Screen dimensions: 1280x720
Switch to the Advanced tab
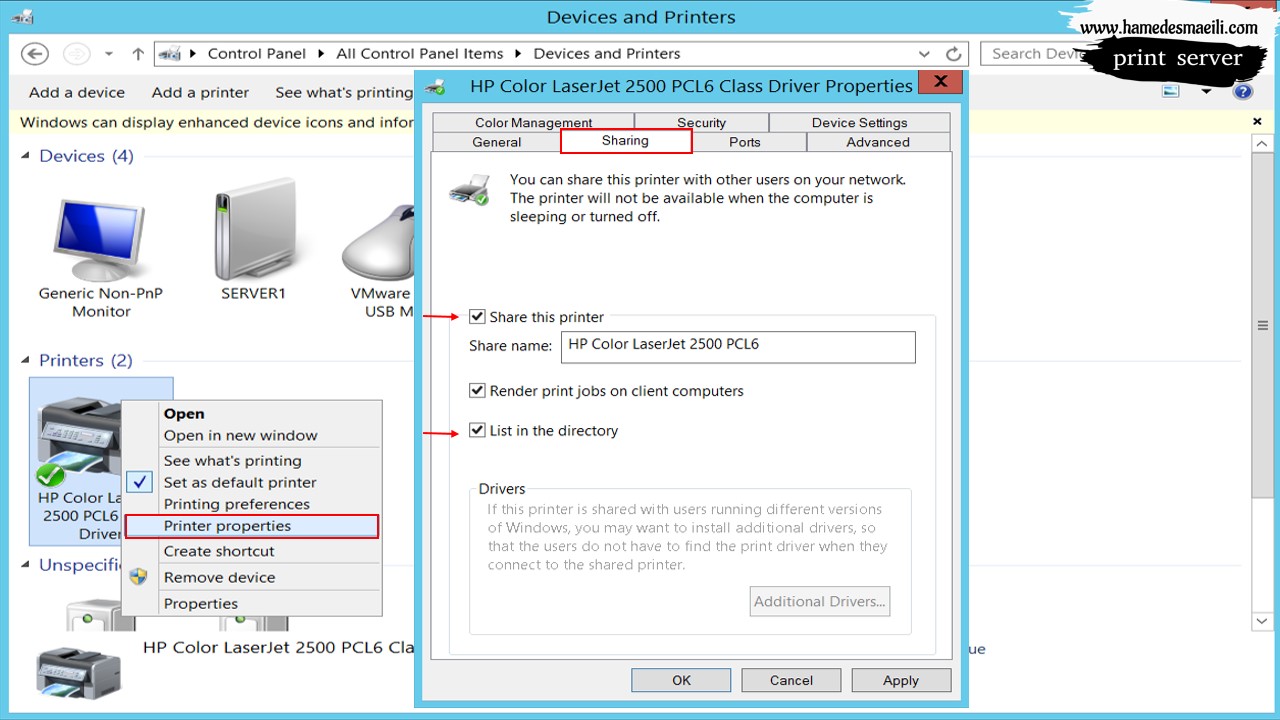tap(878, 142)
